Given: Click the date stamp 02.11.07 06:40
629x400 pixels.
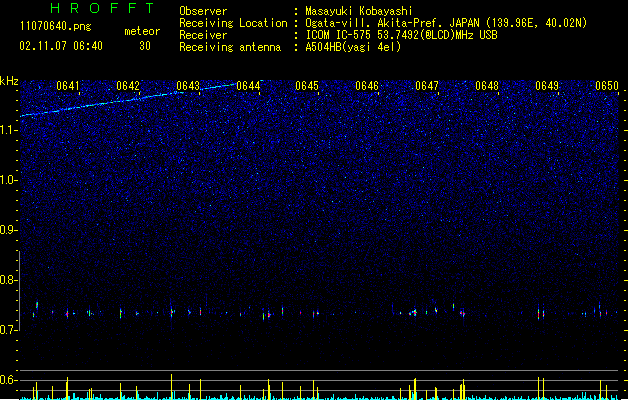Looking at the screenshot, I should (x=61, y=46).
